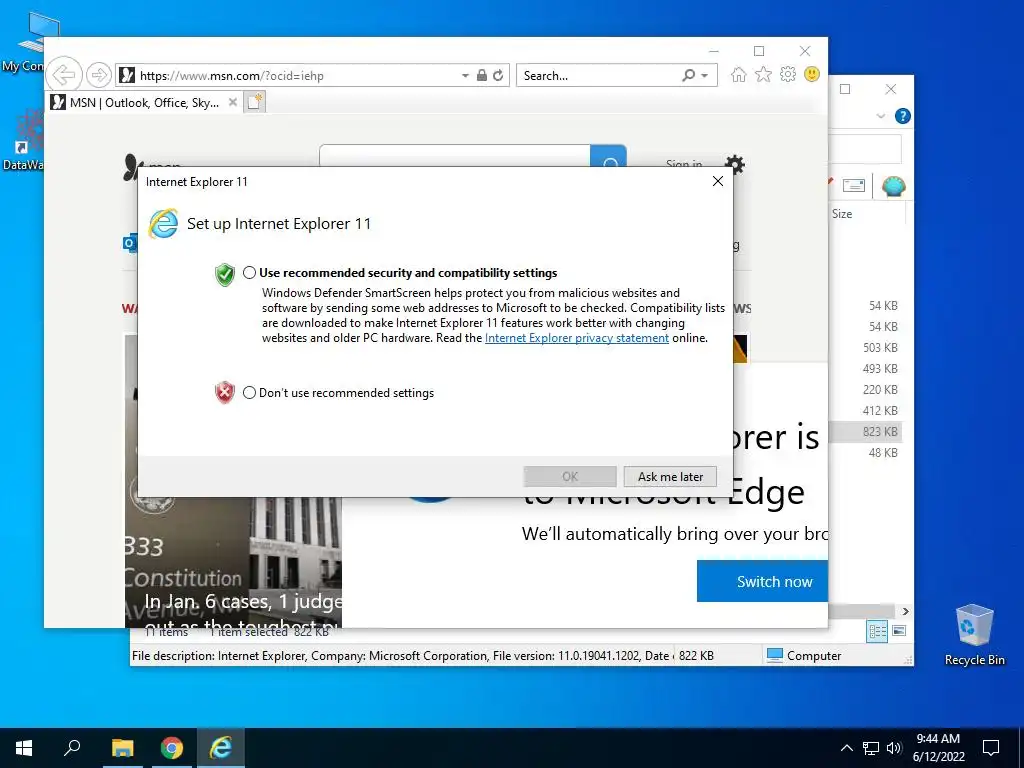Image resolution: width=1024 pixels, height=768 pixels.
Task: Expand the File Explorer ribbon chevron
Action: tap(880, 116)
